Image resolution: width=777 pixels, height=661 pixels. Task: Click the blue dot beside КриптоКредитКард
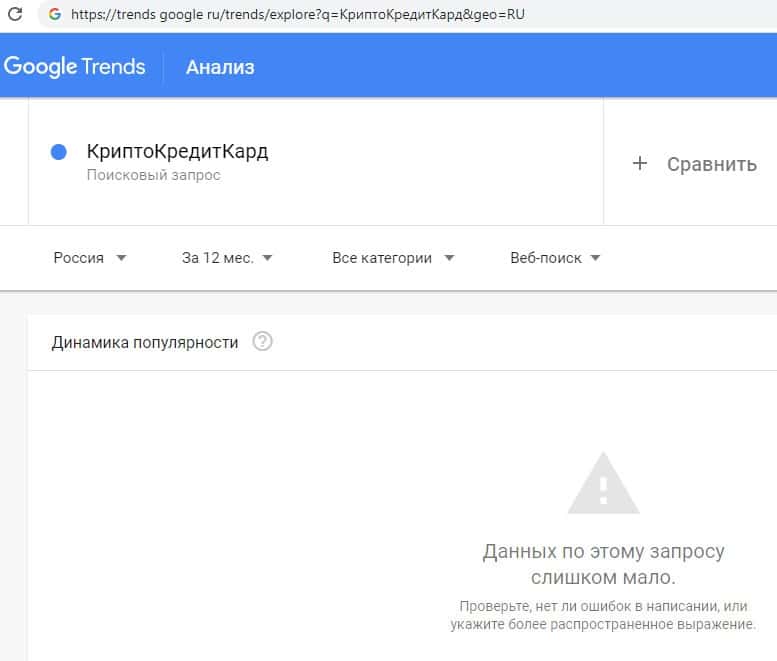tap(58, 152)
